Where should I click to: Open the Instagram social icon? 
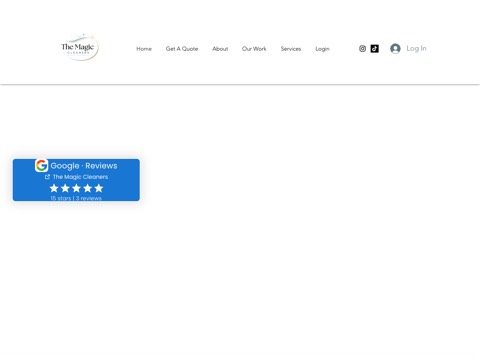click(362, 49)
